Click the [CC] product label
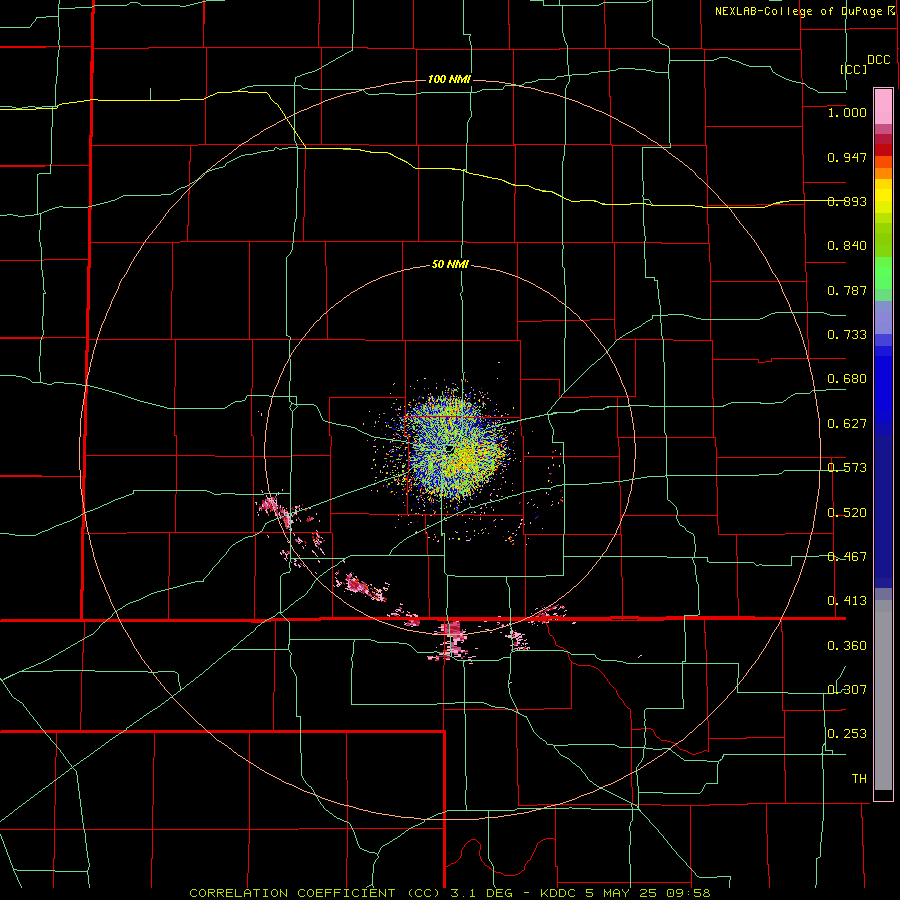900x900 pixels. pos(853,69)
